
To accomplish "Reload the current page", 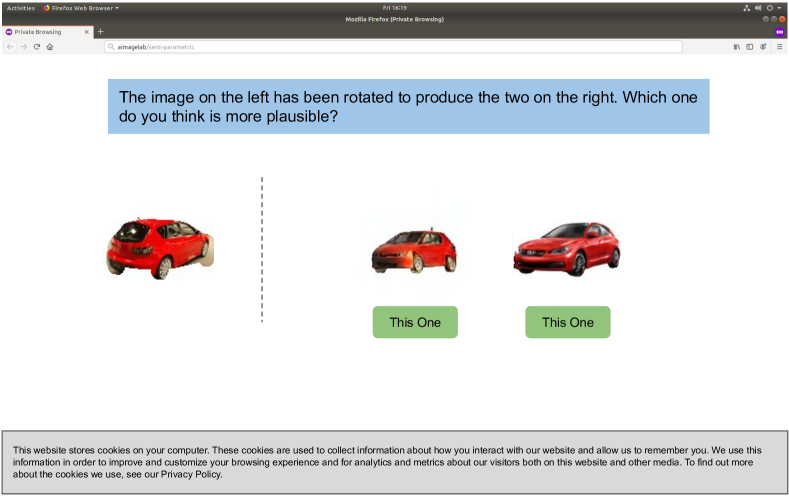I will click(x=37, y=47).
